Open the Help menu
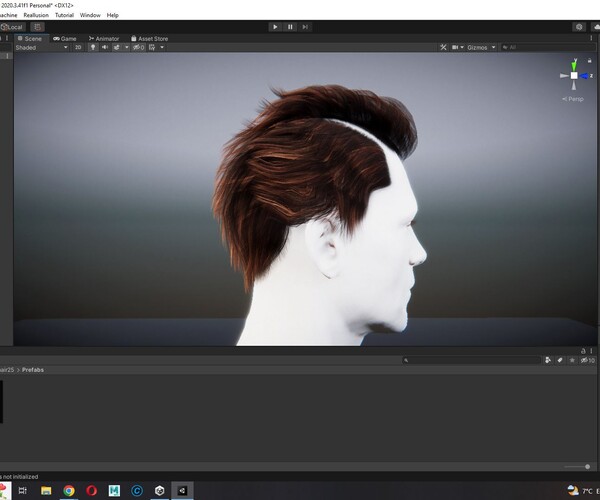Viewport: 600px width, 500px height. click(x=112, y=15)
